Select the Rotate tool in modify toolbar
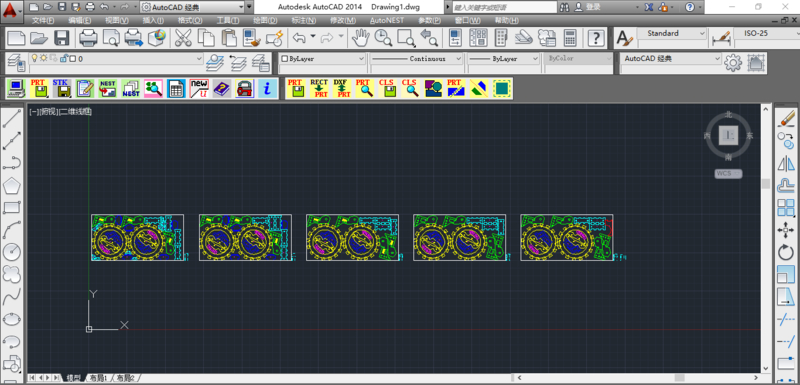This screenshot has width=800, height=385. point(786,252)
